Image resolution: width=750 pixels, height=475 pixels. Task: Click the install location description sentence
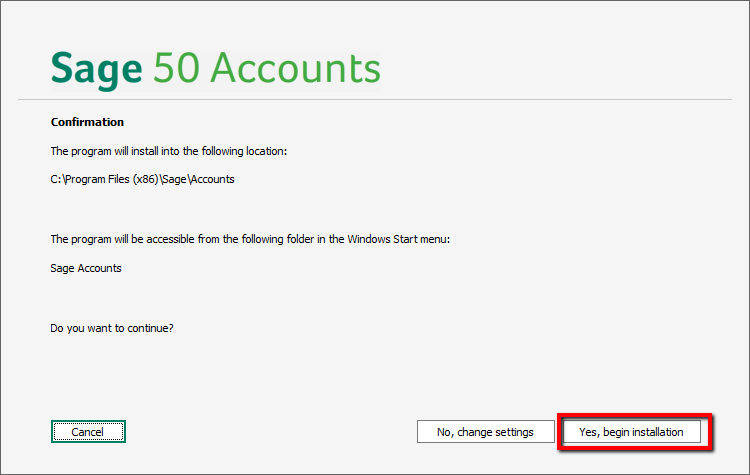pyautogui.click(x=169, y=151)
